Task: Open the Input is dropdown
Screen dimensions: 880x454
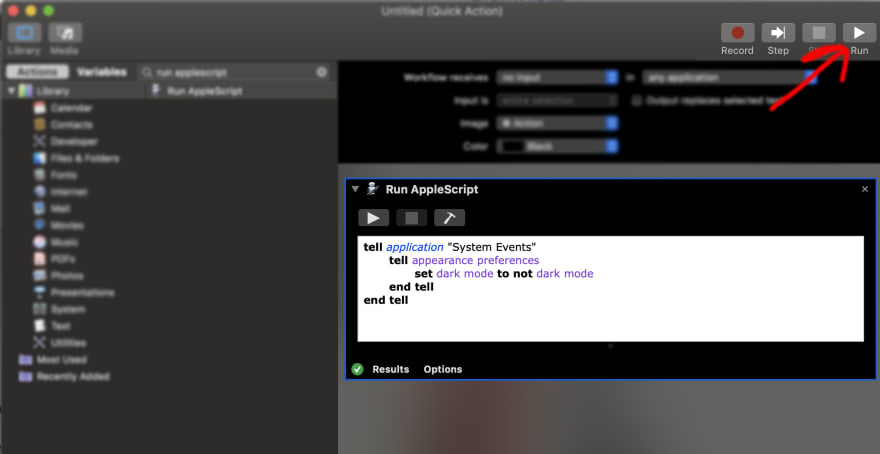Action: pyautogui.click(x=557, y=100)
